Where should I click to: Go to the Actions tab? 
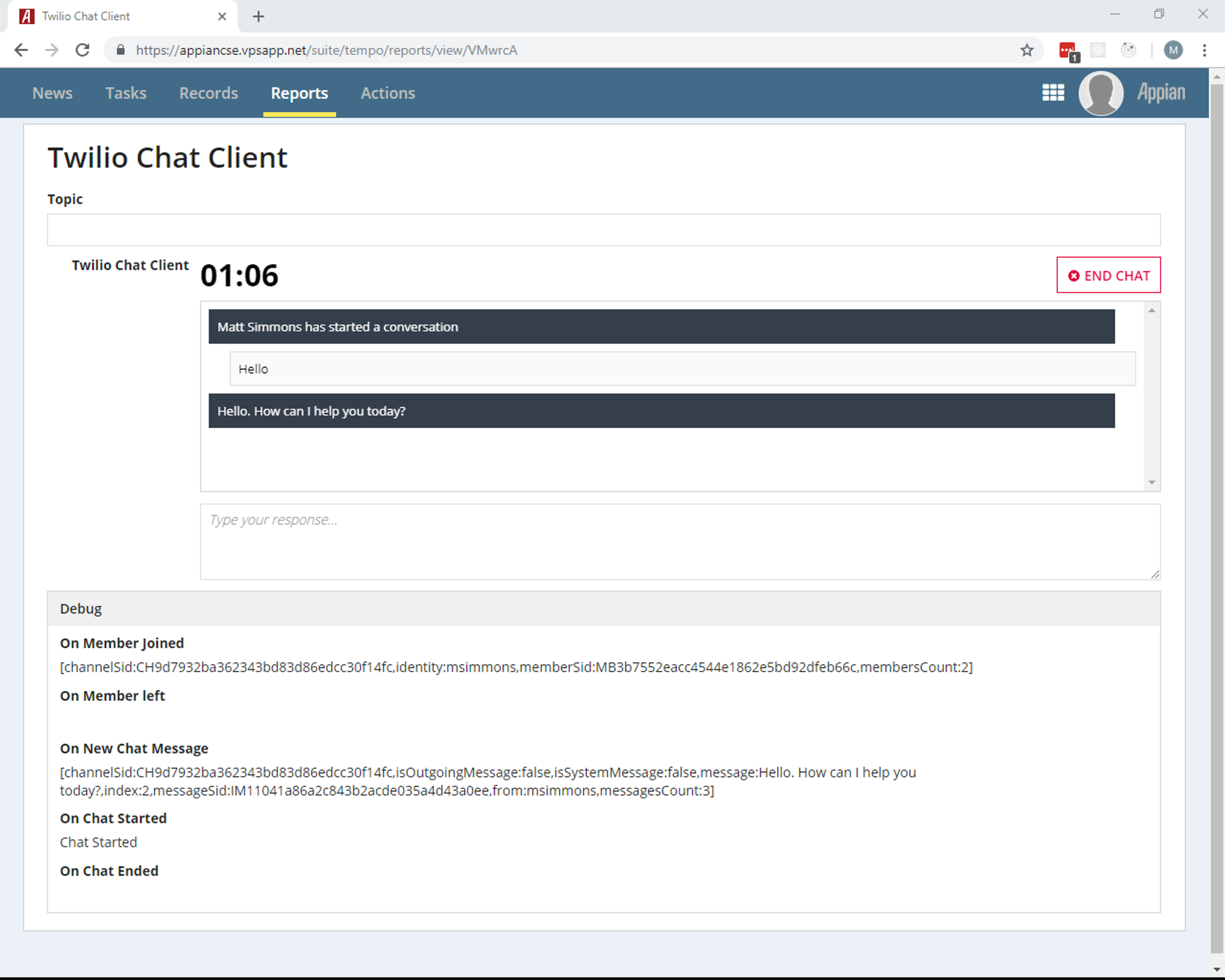coord(388,93)
